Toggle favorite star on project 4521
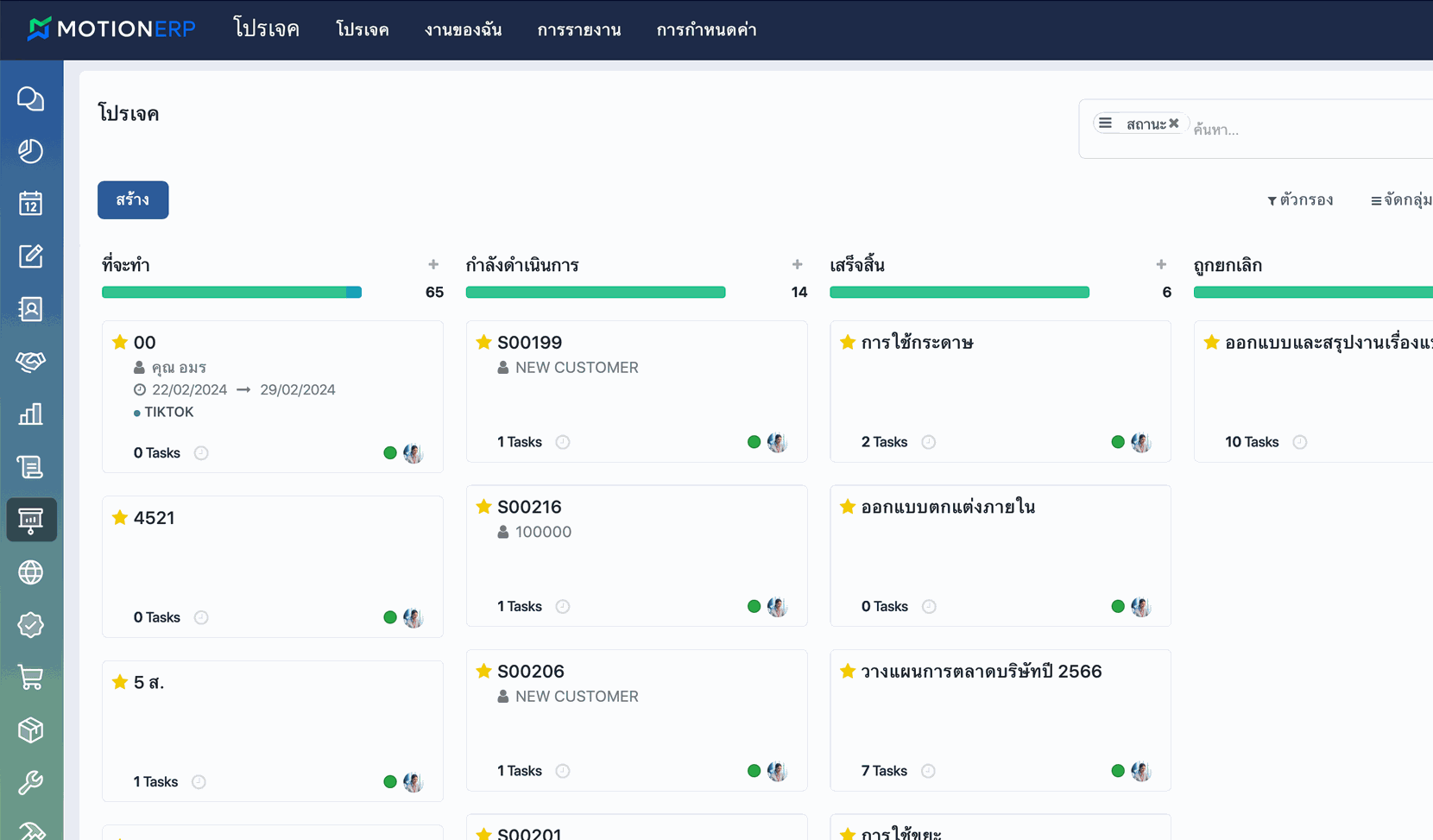The image size is (1433, 840). (x=120, y=518)
